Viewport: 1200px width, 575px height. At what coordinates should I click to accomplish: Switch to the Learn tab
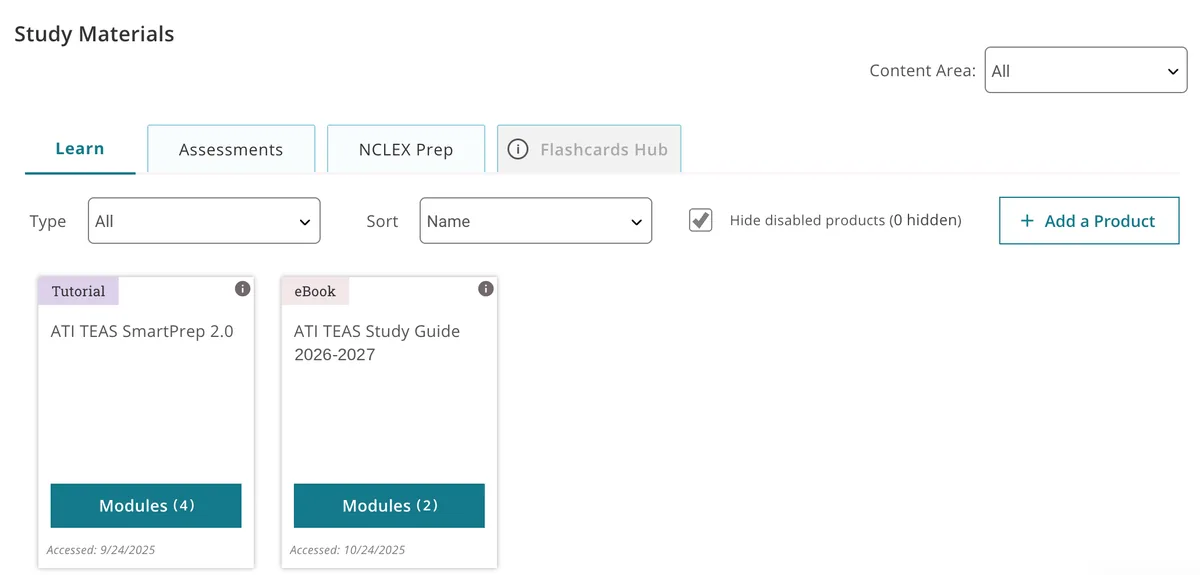tap(80, 149)
